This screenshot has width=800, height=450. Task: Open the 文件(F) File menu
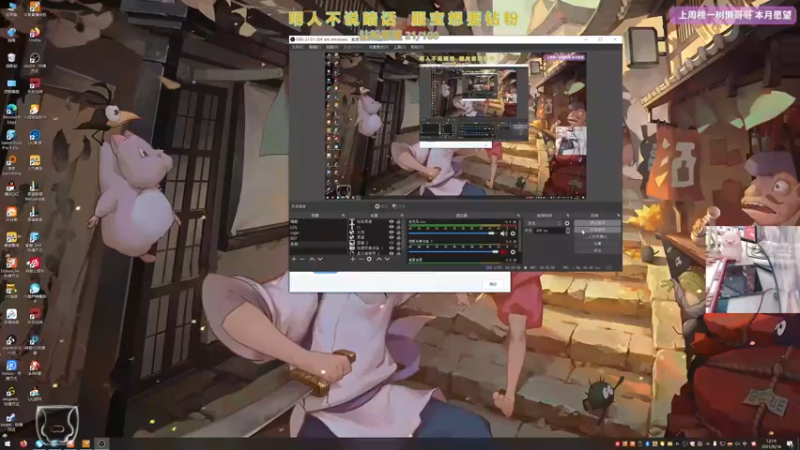(x=298, y=47)
